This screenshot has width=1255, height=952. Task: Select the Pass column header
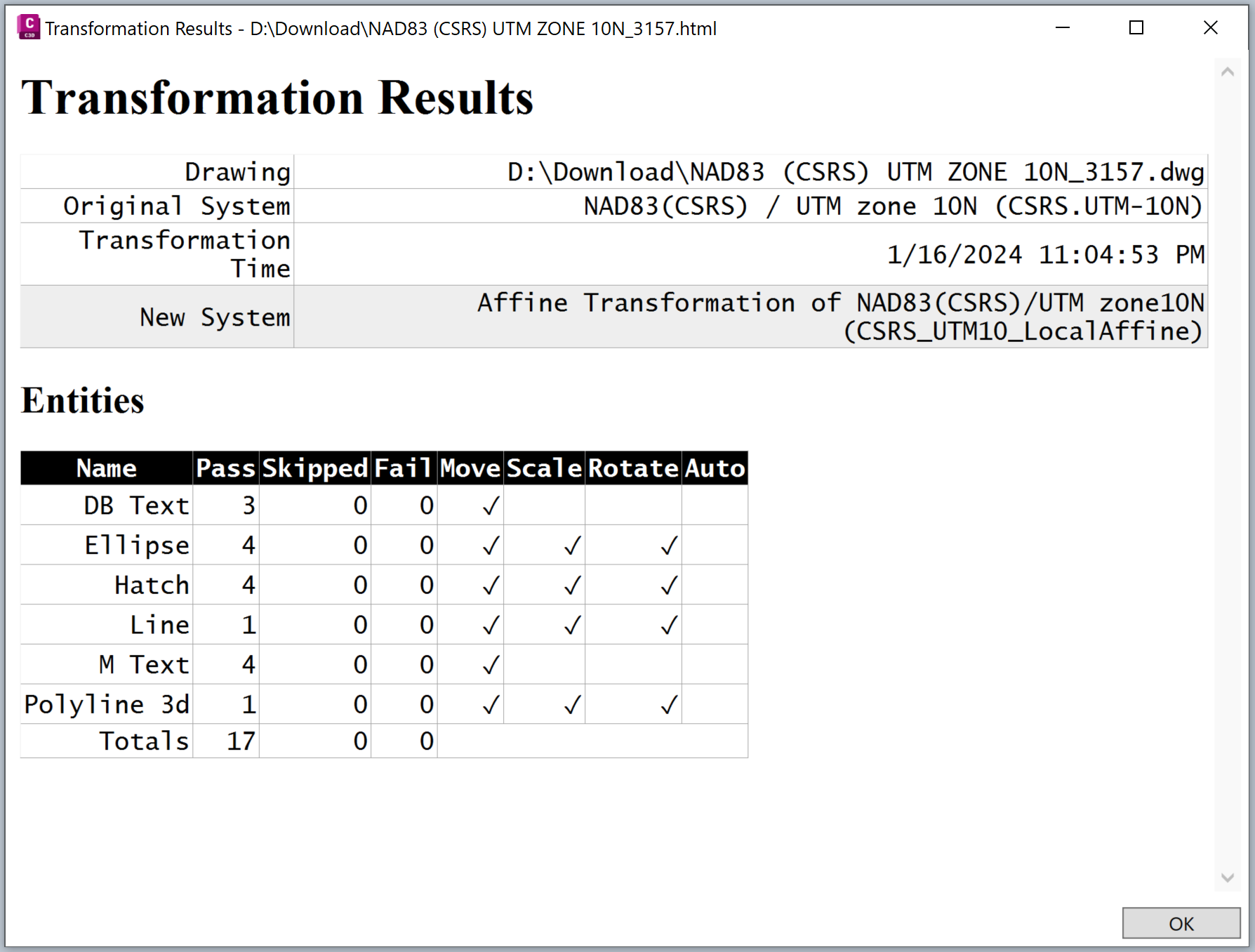[226, 468]
